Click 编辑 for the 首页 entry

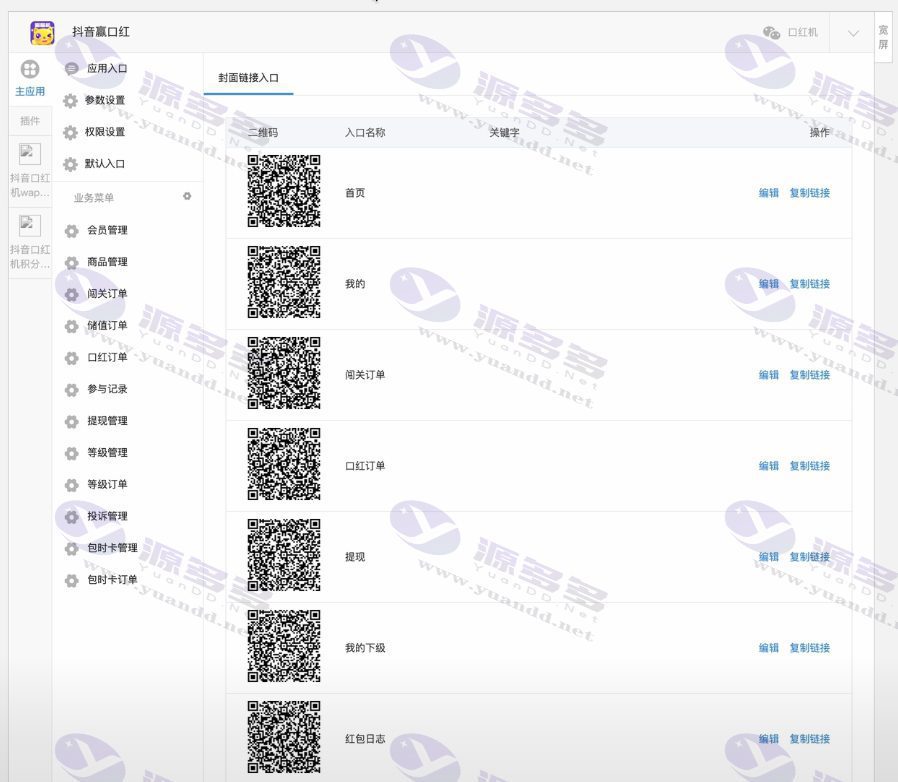(x=769, y=193)
